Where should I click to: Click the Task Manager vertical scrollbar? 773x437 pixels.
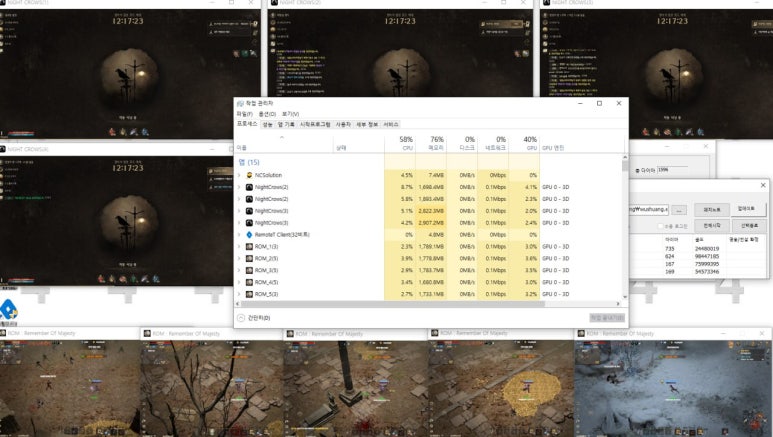625,227
